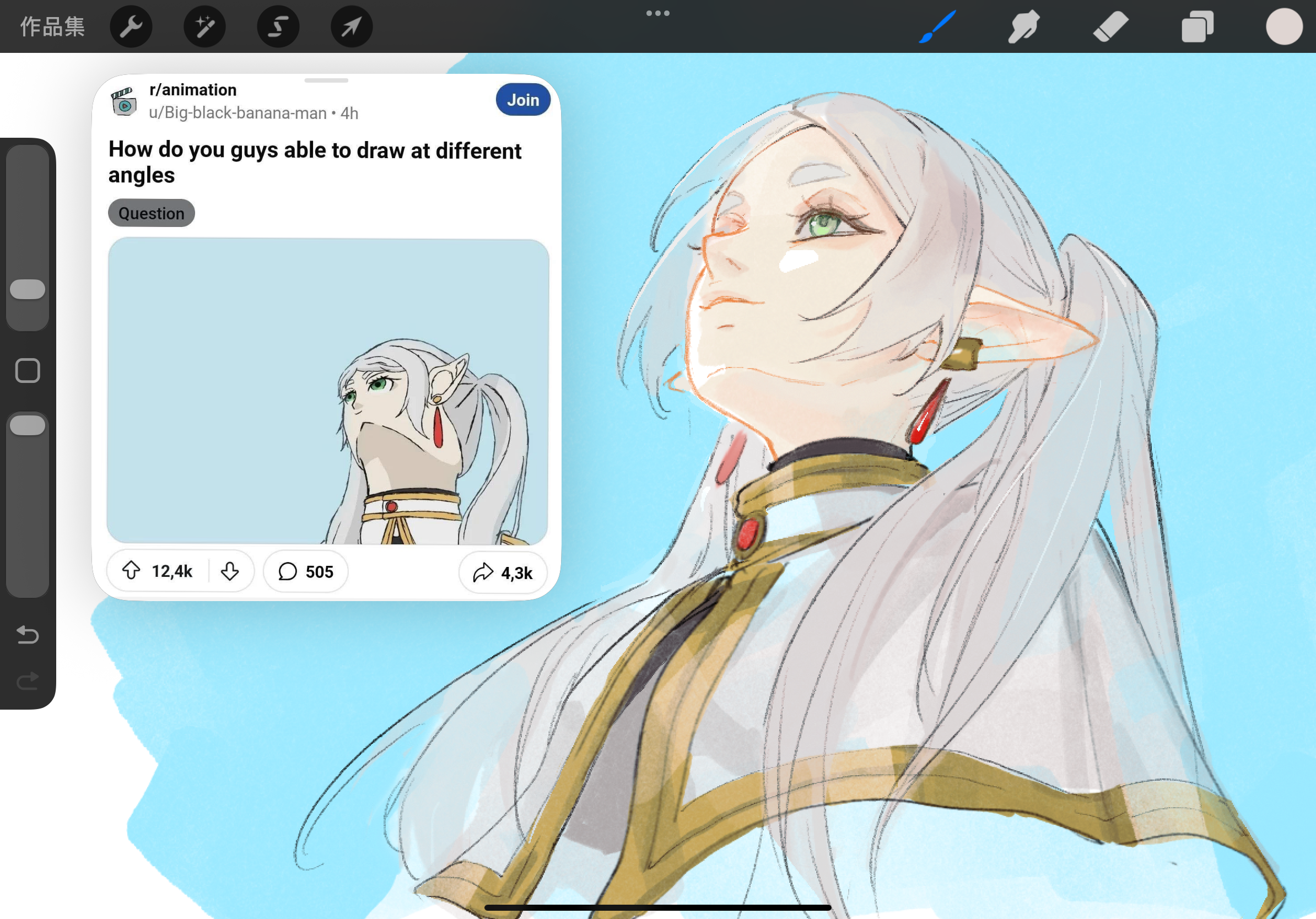Upvote the Reddit post
The image size is (1316, 919).
[x=131, y=571]
